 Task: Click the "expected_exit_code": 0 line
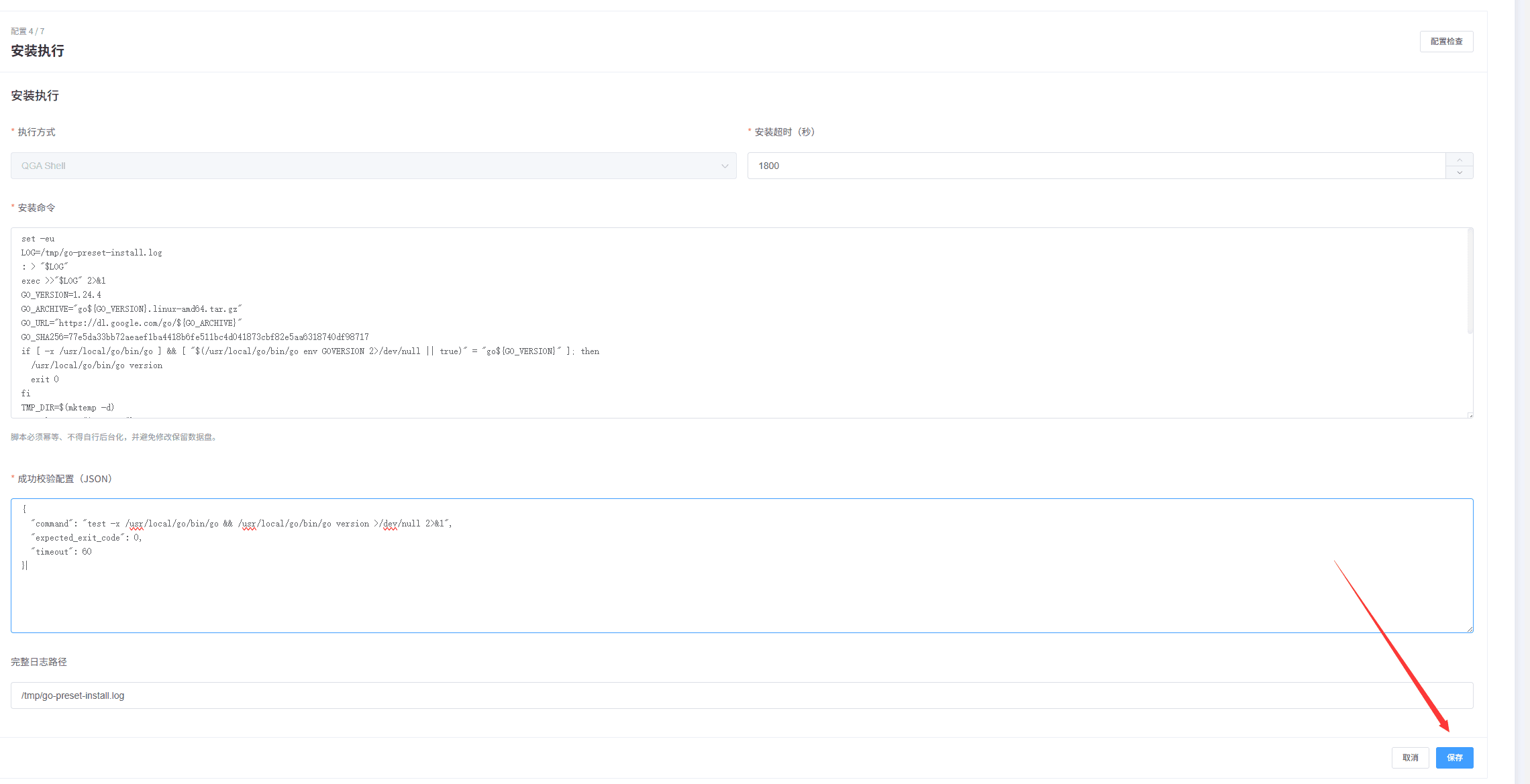click(87, 538)
